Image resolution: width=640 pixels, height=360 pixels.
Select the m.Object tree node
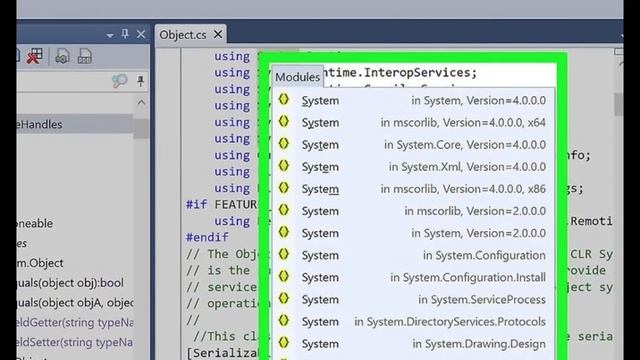point(40,263)
